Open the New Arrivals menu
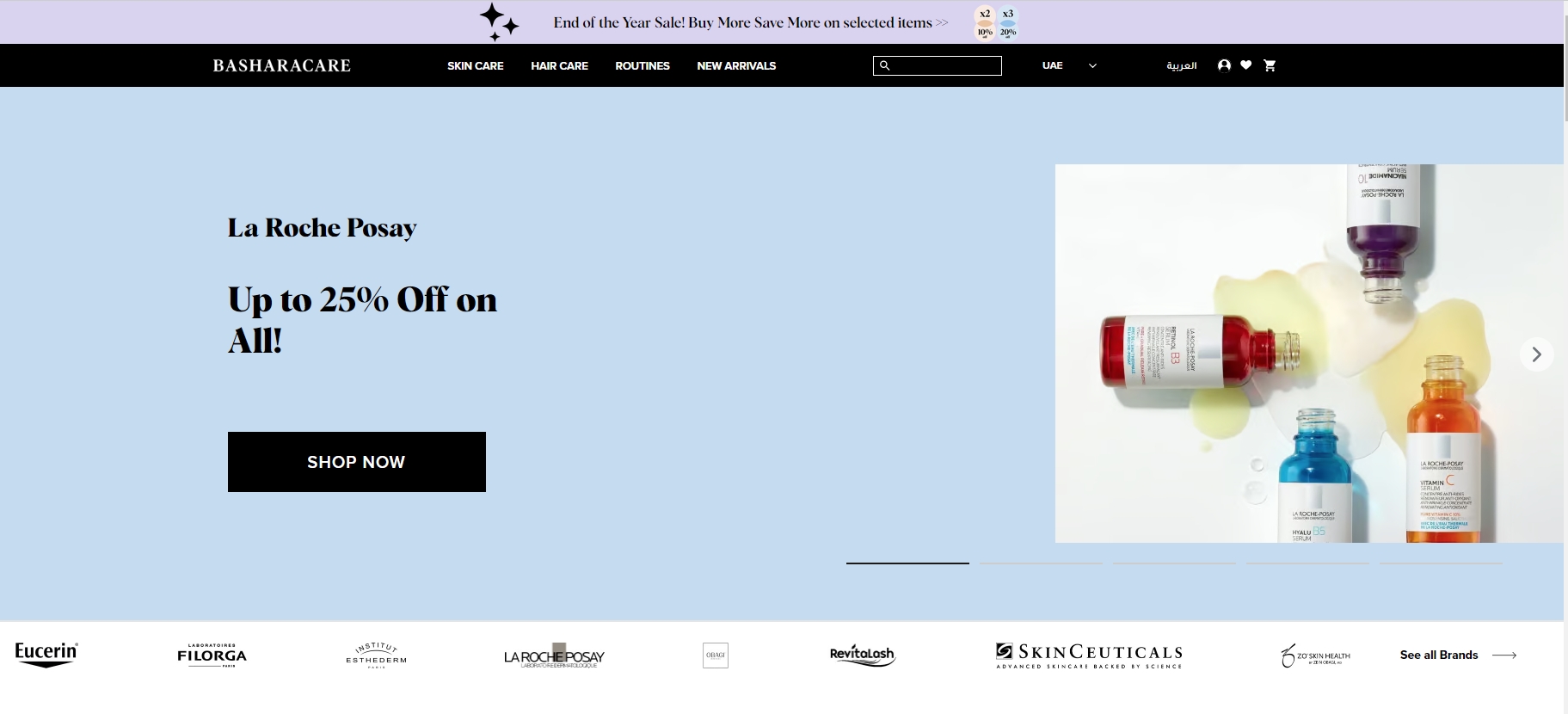This screenshot has height=714, width=1568. click(x=736, y=65)
